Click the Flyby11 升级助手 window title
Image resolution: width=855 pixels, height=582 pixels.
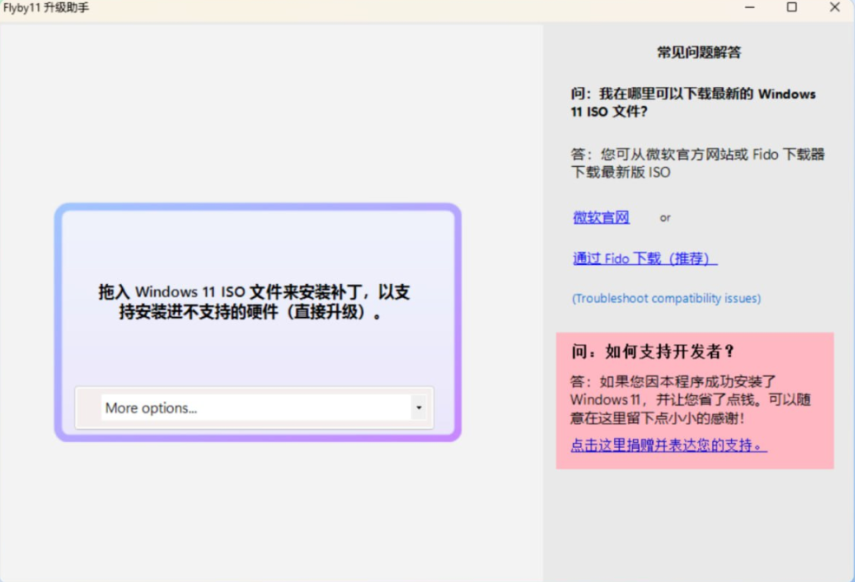click(46, 8)
